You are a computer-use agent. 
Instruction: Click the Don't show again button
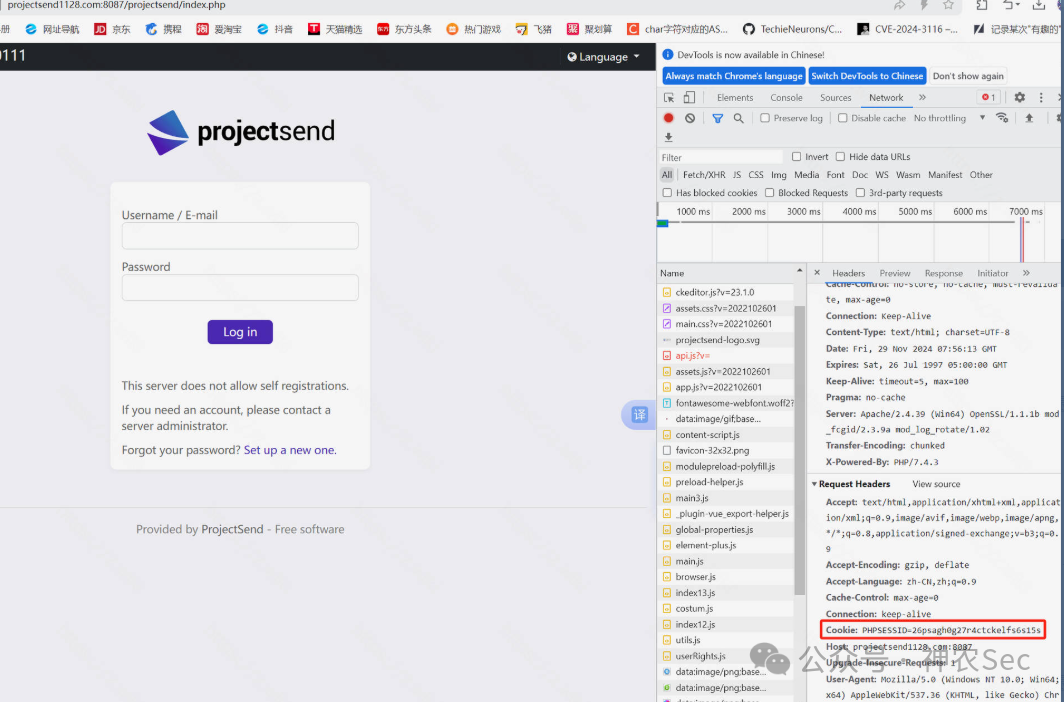968,76
